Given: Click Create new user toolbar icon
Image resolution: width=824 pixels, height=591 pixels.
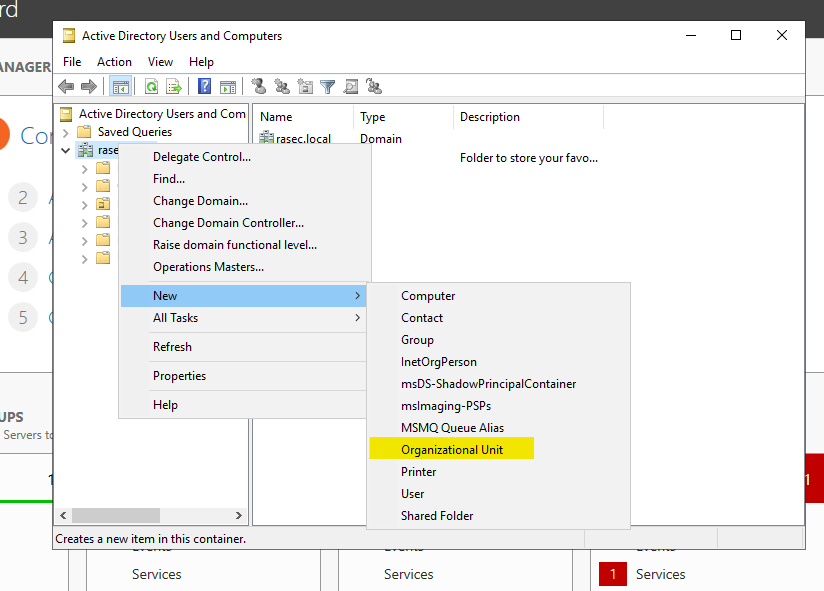Looking at the screenshot, I should pyautogui.click(x=259, y=86).
